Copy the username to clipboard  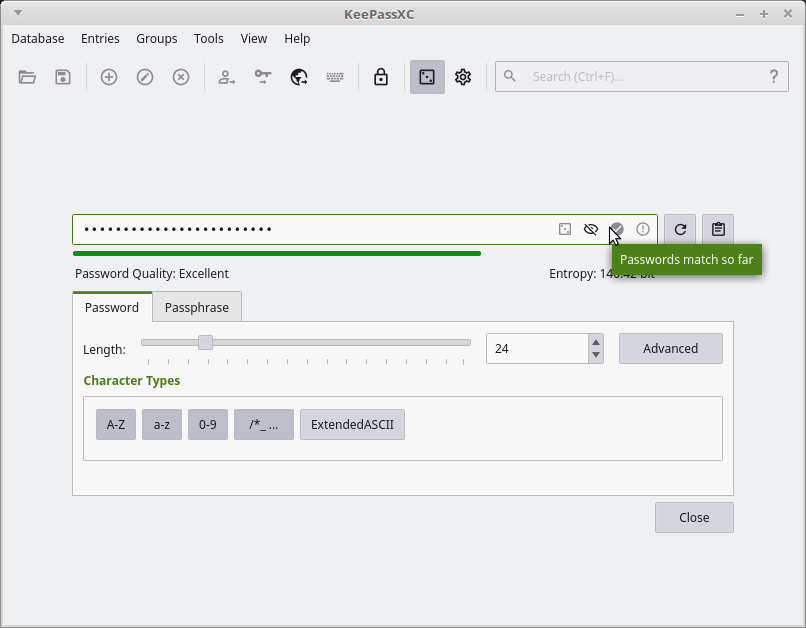point(226,76)
